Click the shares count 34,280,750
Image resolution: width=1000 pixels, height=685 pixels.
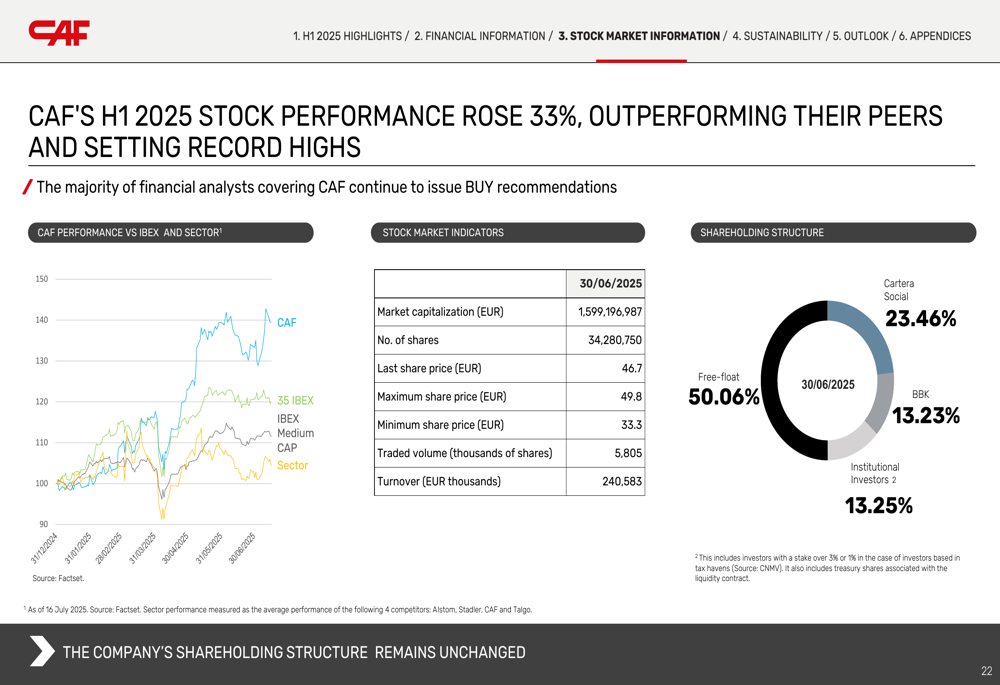pos(615,340)
